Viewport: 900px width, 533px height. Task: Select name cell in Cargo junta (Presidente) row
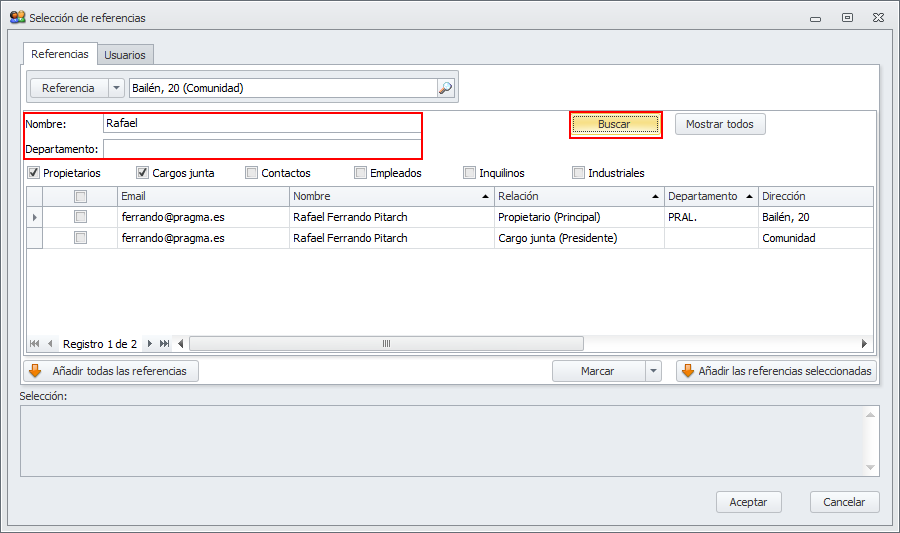(391, 238)
